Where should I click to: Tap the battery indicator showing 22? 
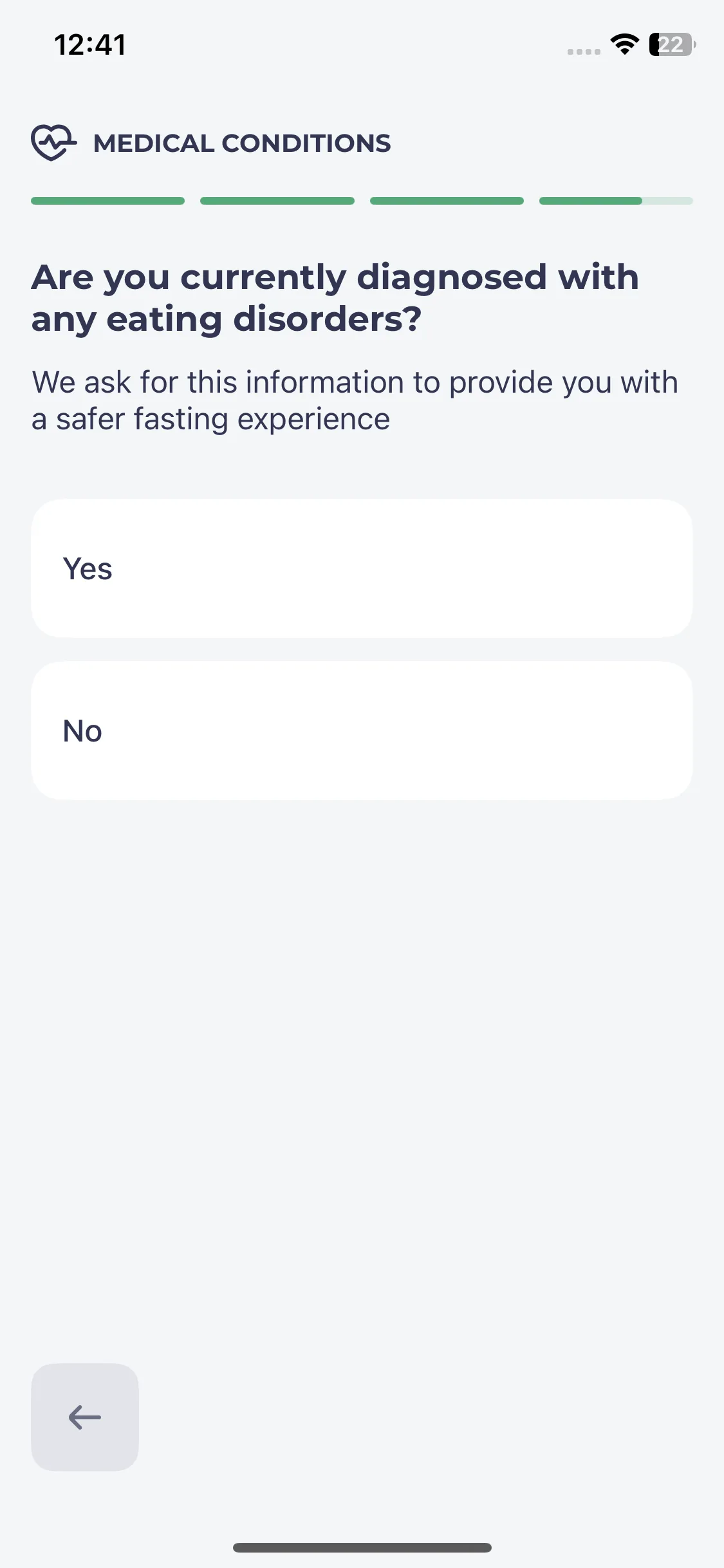[x=672, y=44]
